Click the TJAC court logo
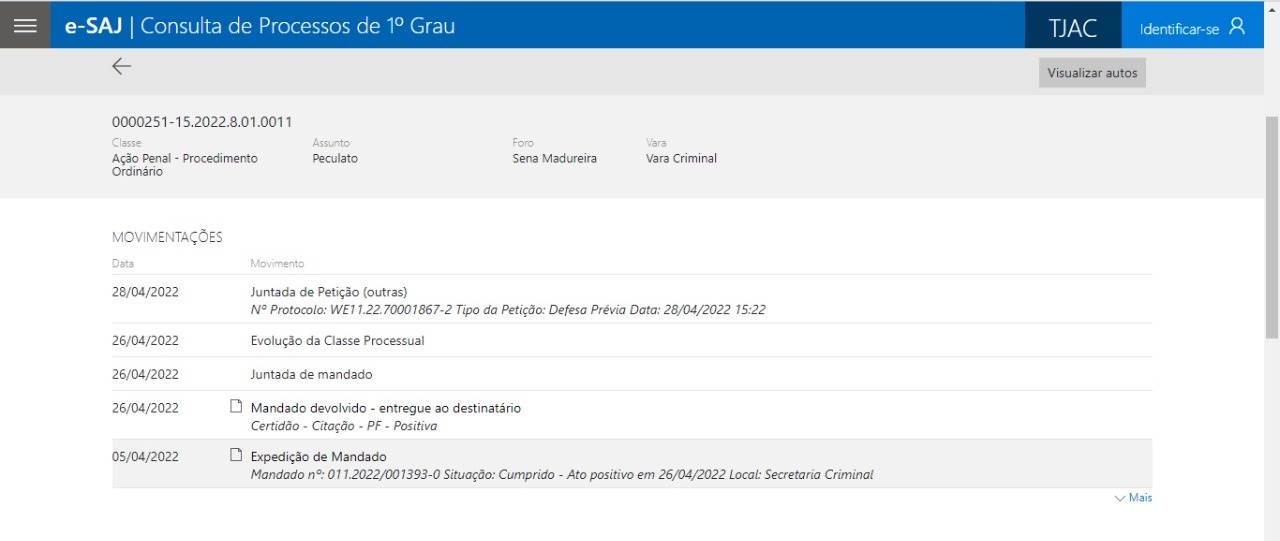Image resolution: width=1280 pixels, height=541 pixels. point(1072,28)
